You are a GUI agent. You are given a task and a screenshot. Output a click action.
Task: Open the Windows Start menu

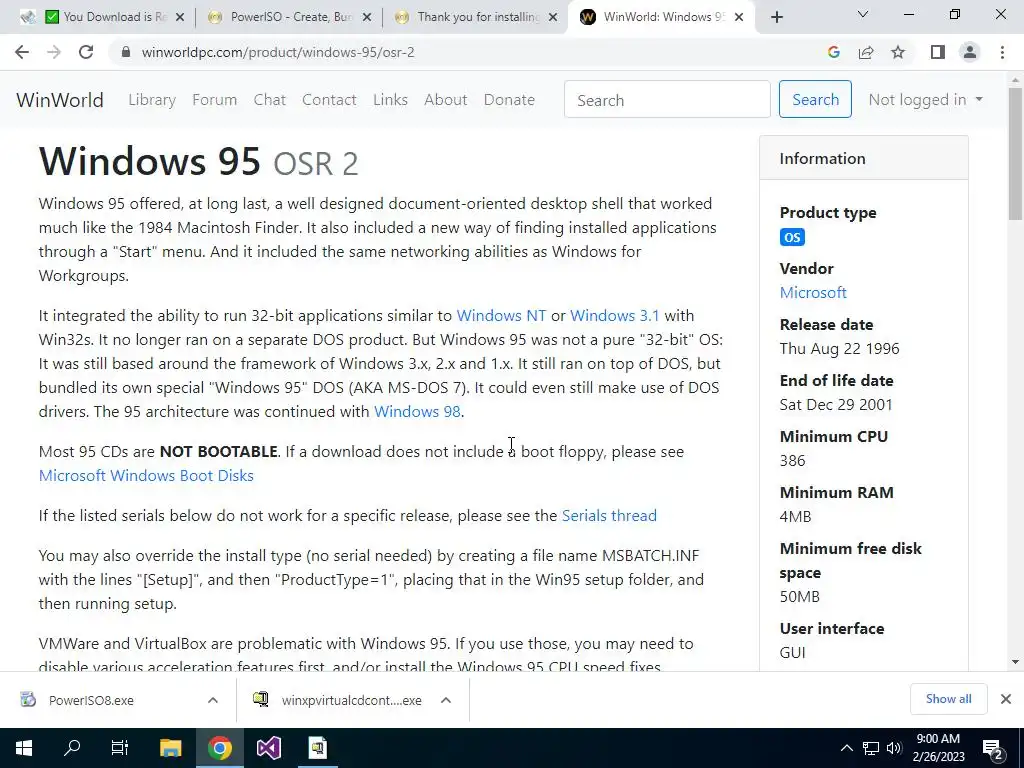point(24,748)
